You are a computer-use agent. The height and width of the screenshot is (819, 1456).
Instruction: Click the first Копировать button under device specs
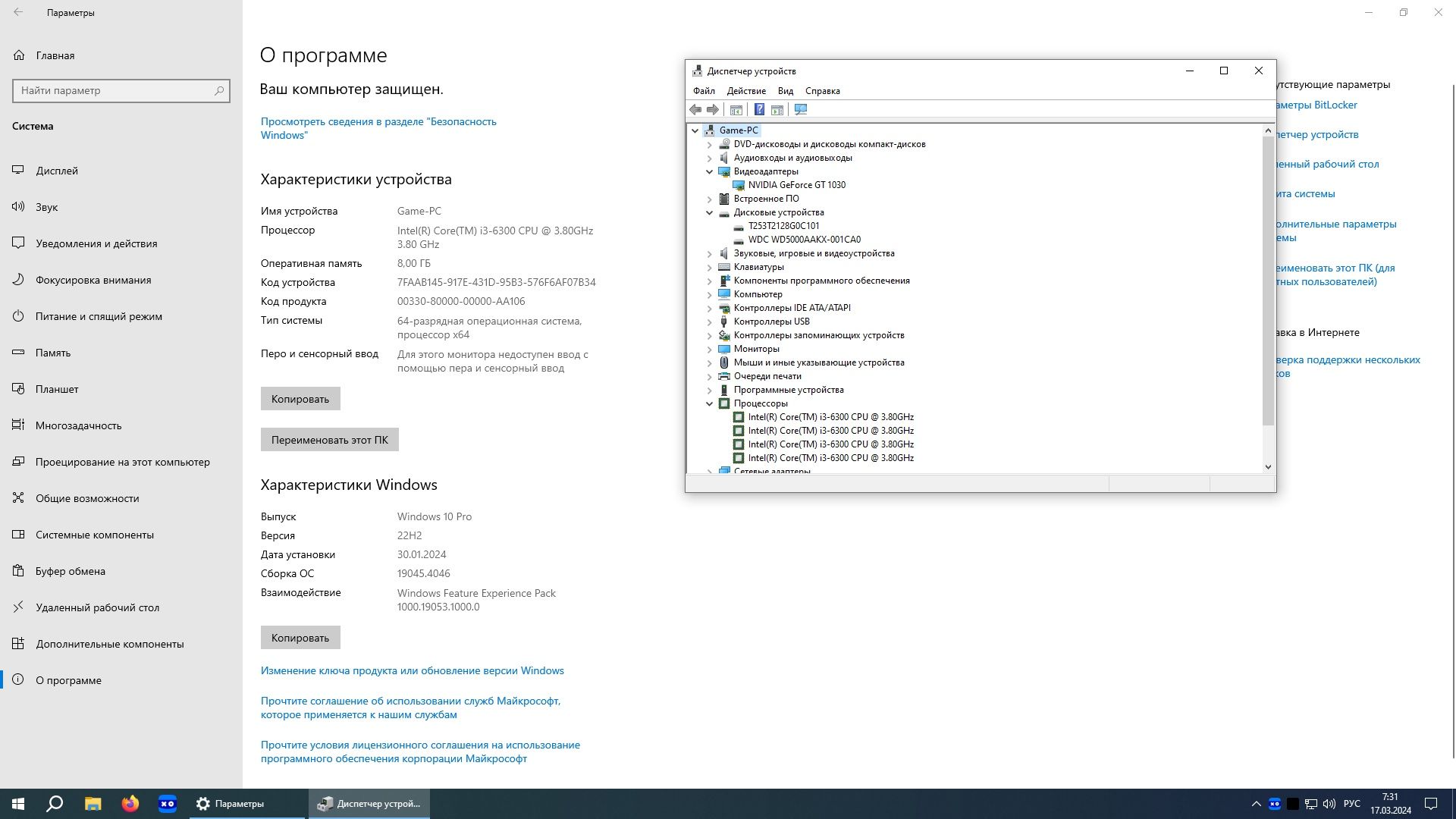click(x=300, y=399)
